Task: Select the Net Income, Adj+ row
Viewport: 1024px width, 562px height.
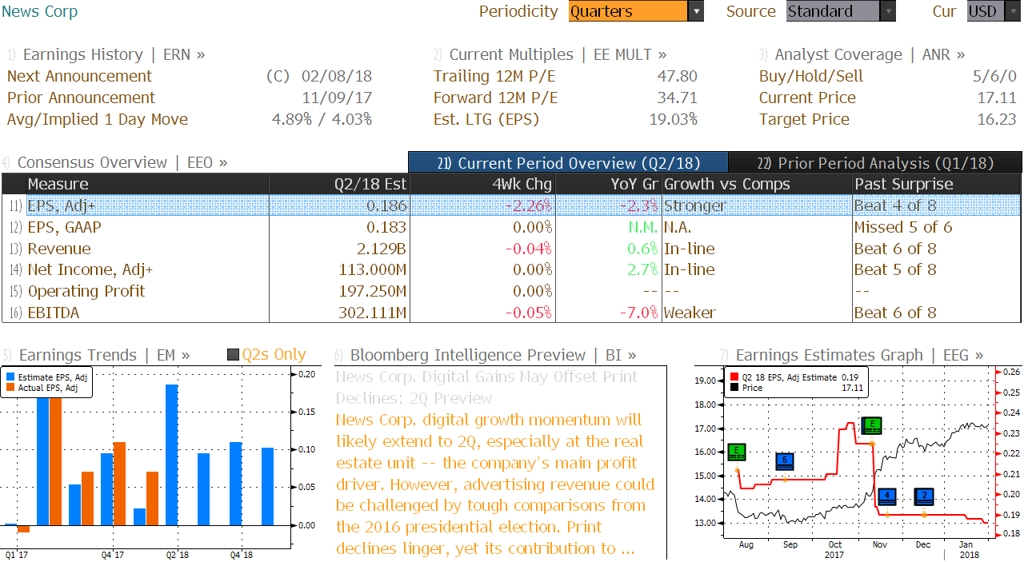Action: (511, 270)
